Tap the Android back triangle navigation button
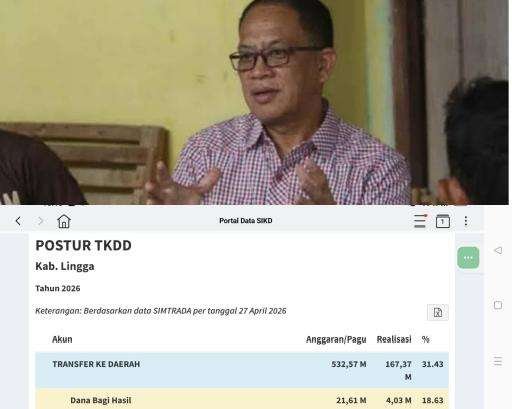This screenshot has height=409, width=512. [498, 250]
